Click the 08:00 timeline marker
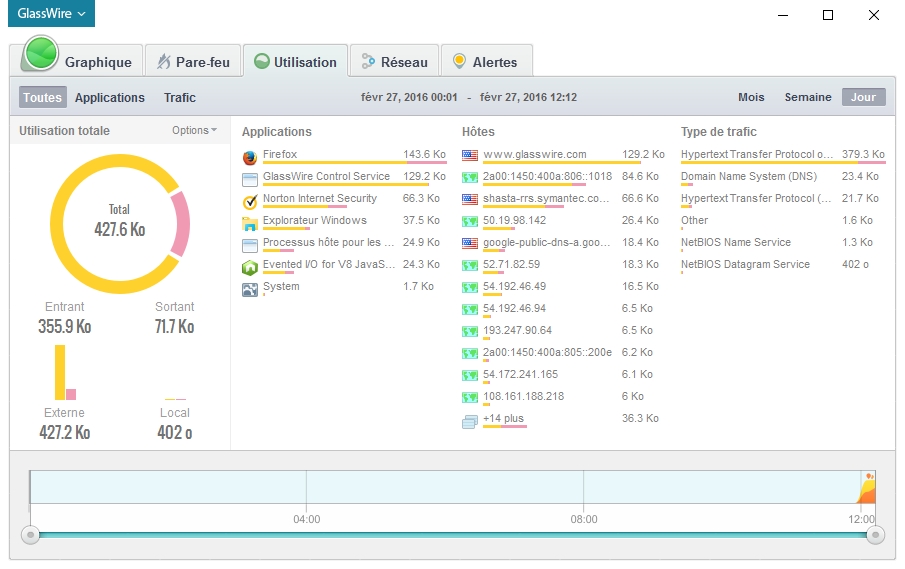 pyautogui.click(x=584, y=519)
